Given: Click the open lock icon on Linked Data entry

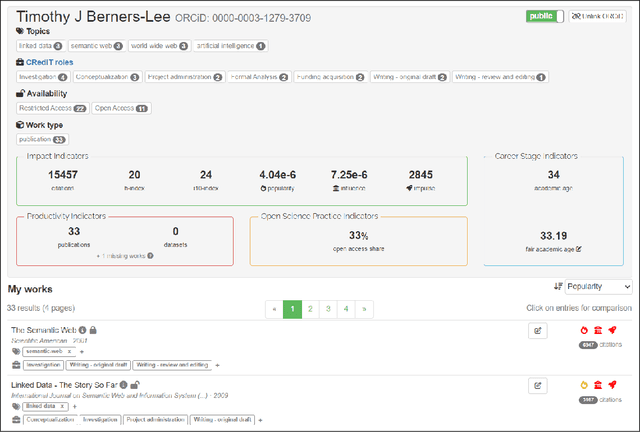Looking at the screenshot, I should [135, 385].
